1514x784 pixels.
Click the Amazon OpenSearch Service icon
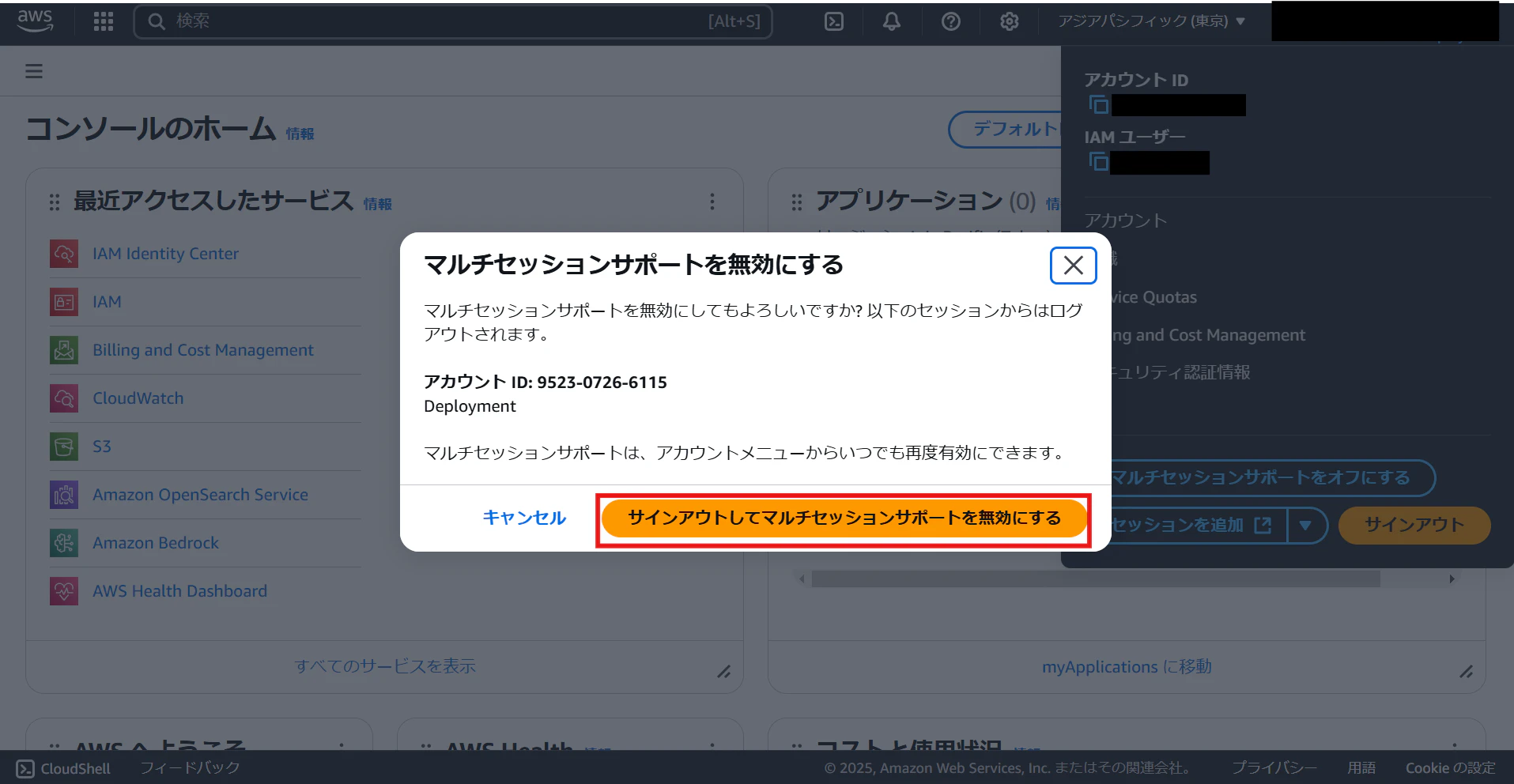pyautogui.click(x=64, y=495)
